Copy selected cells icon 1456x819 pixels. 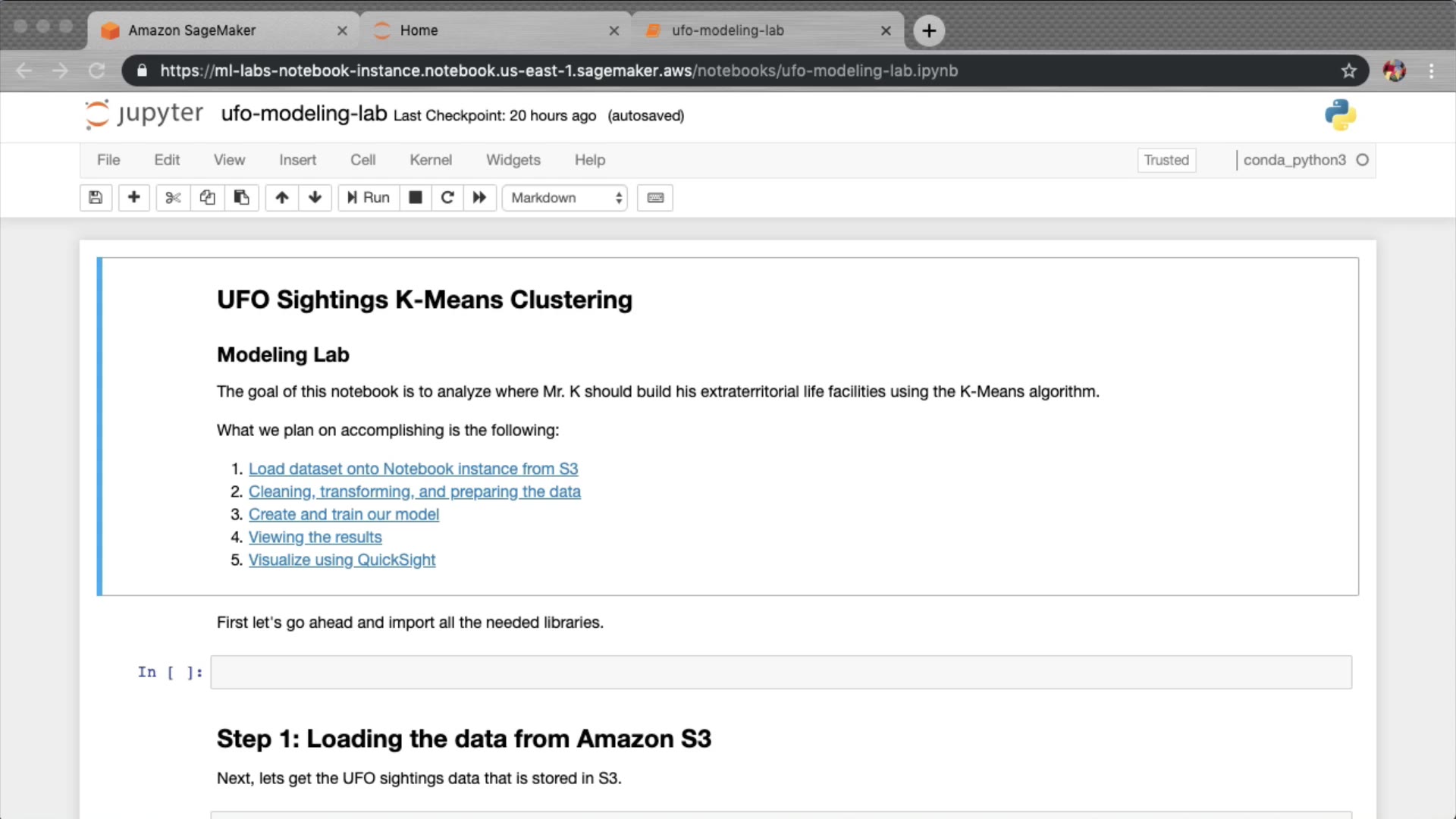click(207, 198)
